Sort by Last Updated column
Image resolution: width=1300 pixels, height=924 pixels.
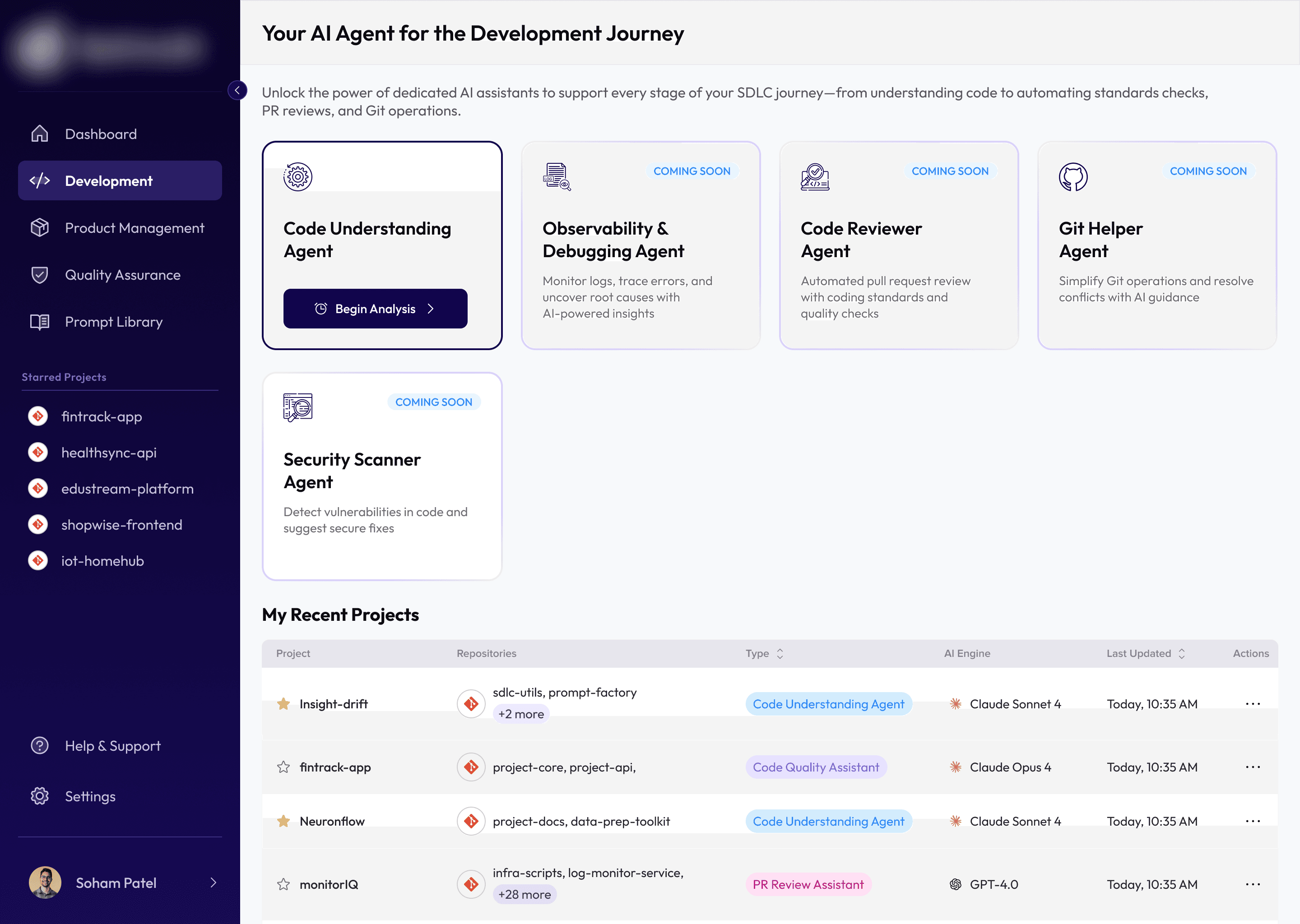tap(1182, 653)
